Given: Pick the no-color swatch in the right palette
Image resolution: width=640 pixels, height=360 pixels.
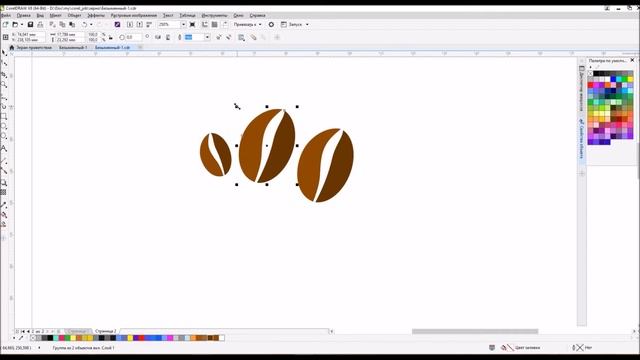Looking at the screenshot, I should click(590, 74).
